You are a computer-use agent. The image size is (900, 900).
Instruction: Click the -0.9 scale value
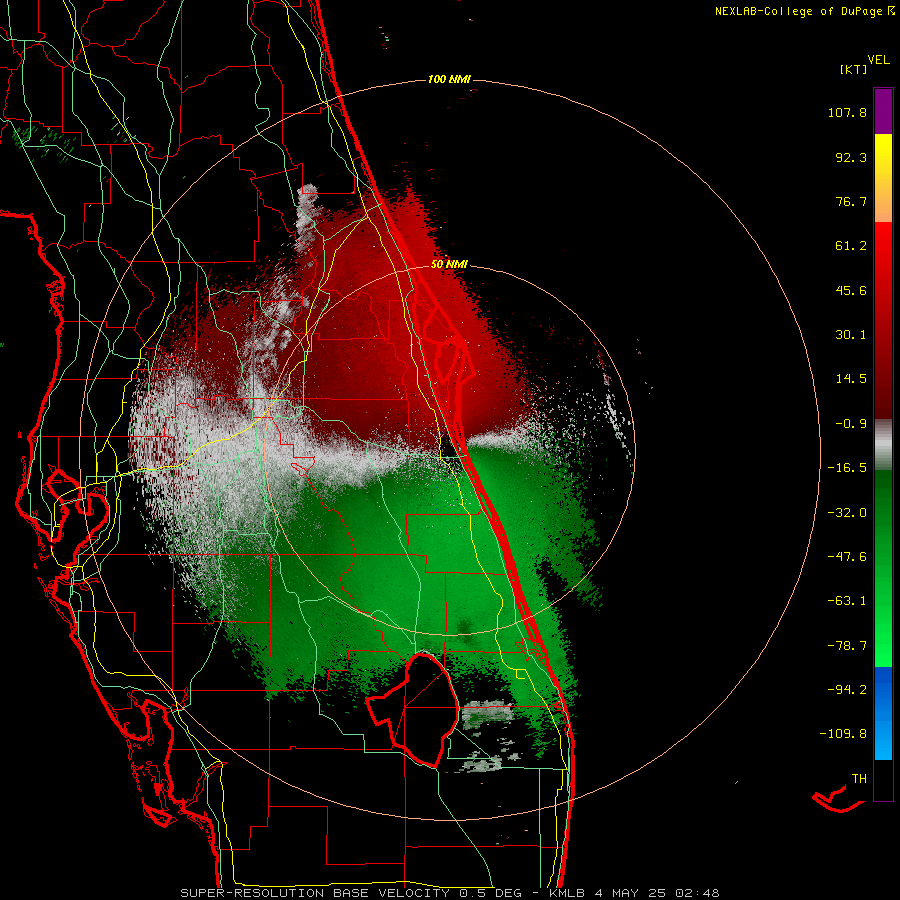coord(851,424)
